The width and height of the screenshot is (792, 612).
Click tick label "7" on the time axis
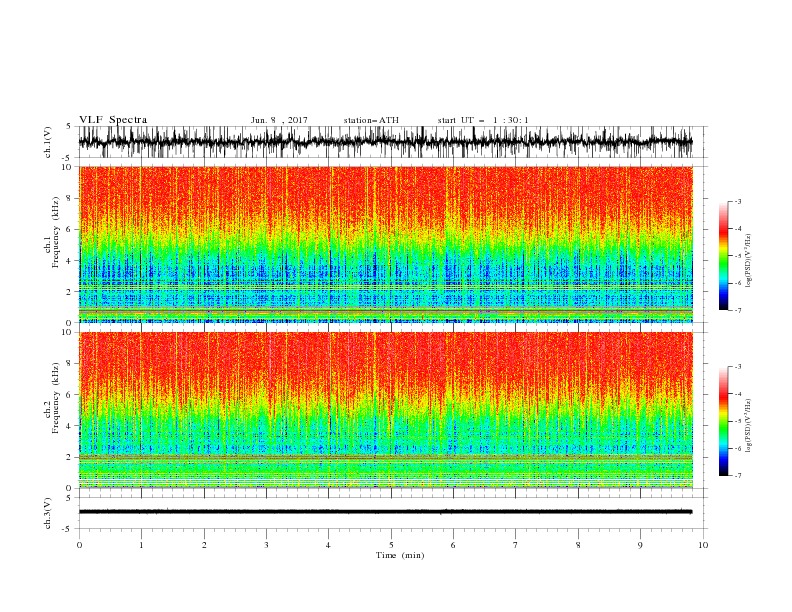tap(516, 545)
